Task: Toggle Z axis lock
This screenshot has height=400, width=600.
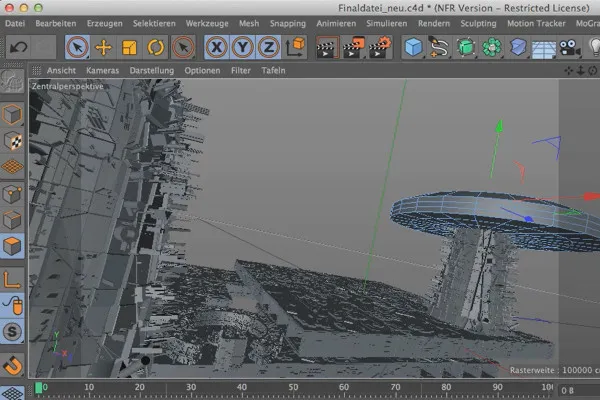Action: pos(269,47)
